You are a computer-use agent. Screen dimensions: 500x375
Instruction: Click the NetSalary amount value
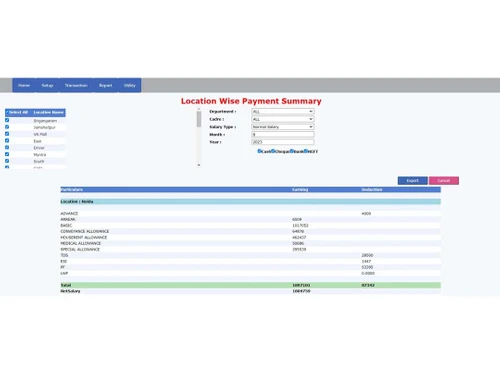point(301,291)
